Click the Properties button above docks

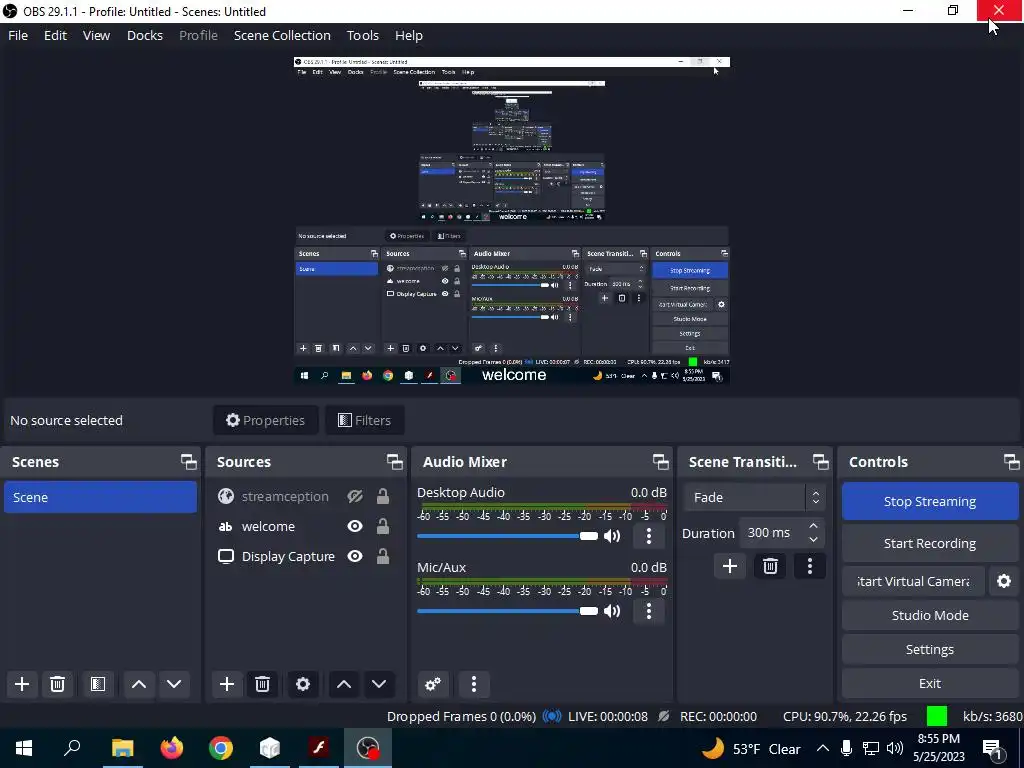pyautogui.click(x=265, y=420)
